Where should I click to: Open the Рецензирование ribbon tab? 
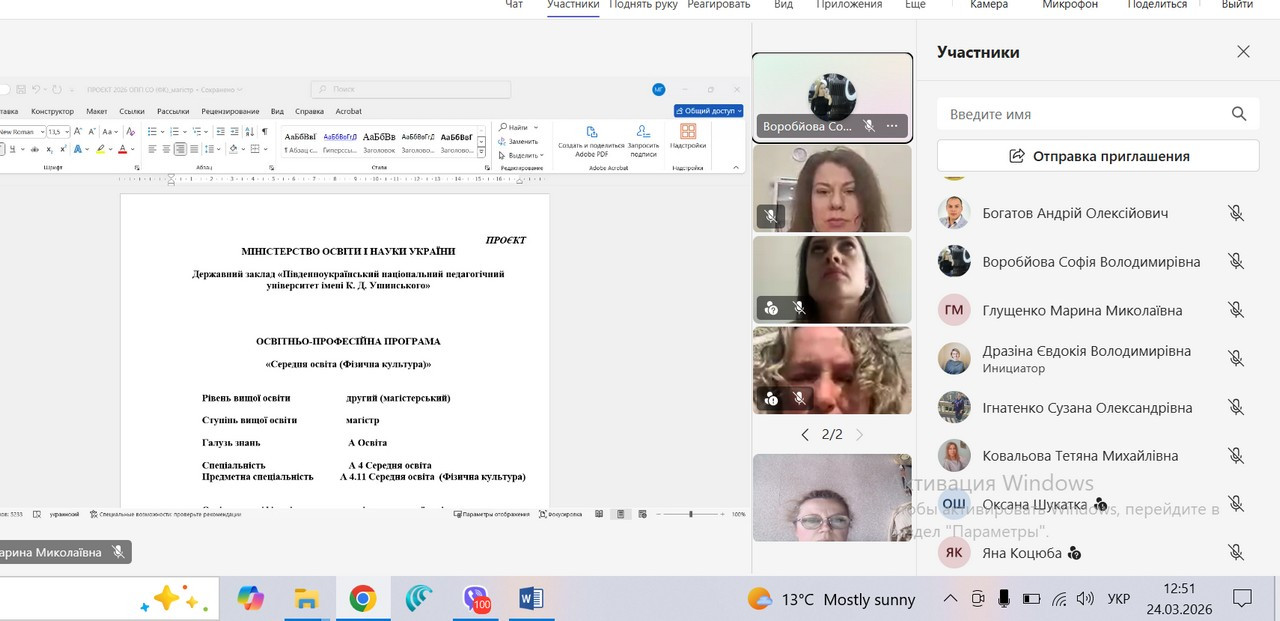click(230, 111)
